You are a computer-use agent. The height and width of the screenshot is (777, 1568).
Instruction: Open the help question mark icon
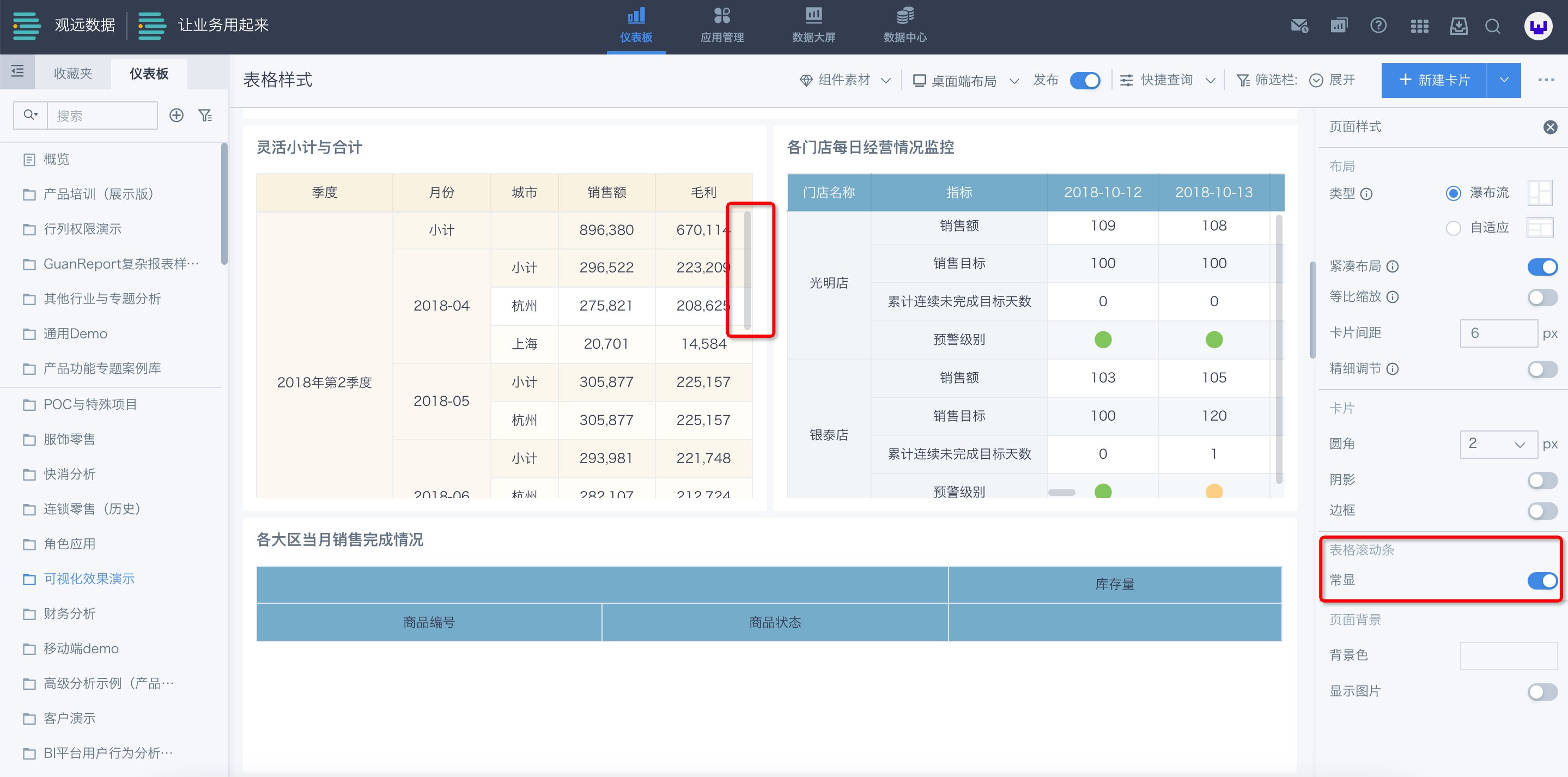click(x=1378, y=26)
